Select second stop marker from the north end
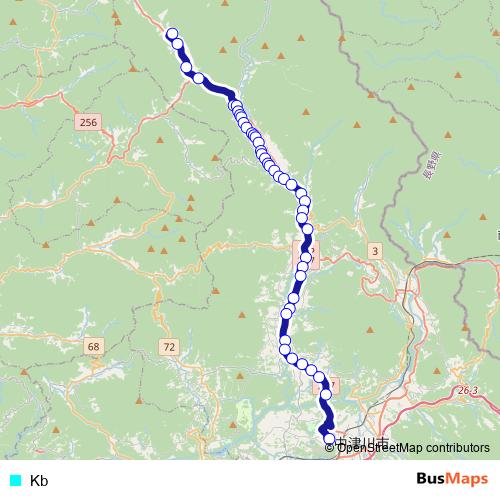This screenshot has width=500, height=500. coord(177,44)
